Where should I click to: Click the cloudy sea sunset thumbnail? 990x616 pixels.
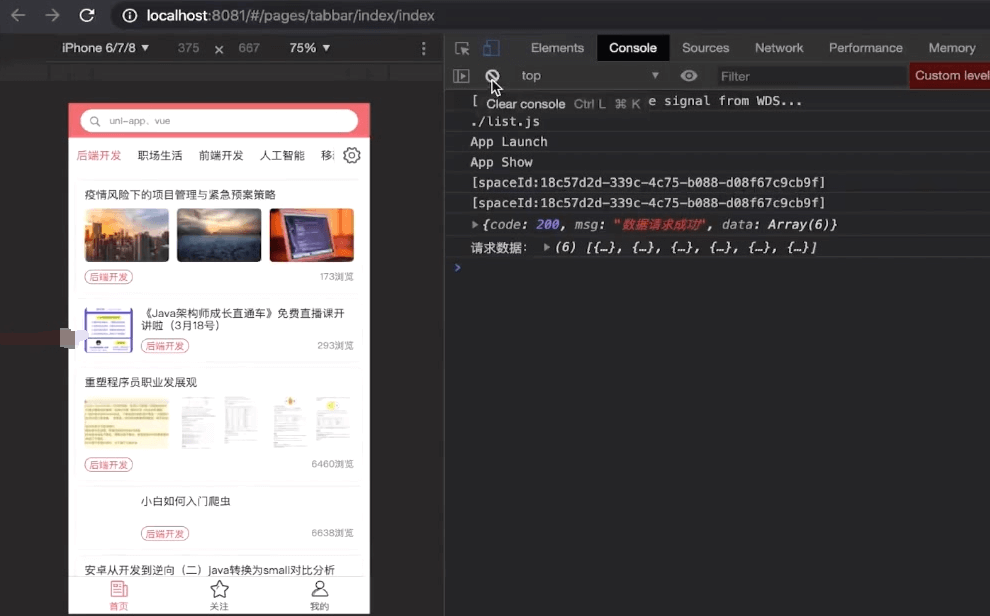[x=219, y=235]
